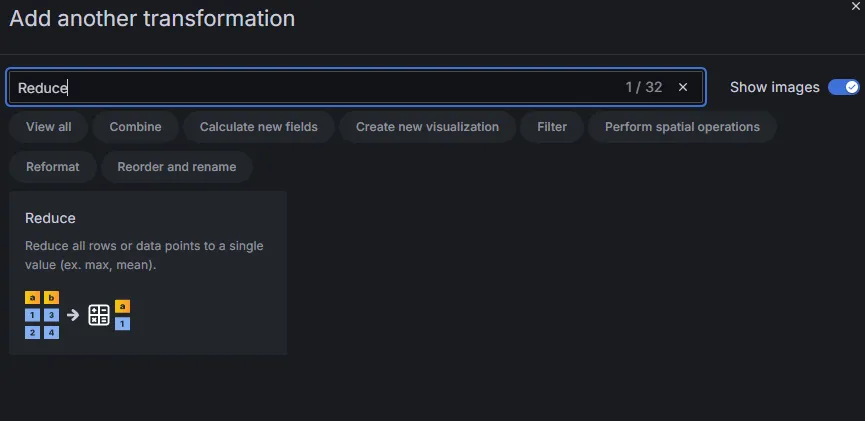865x421 pixels.
Task: Click the Reduce card description text
Action: [144, 255]
